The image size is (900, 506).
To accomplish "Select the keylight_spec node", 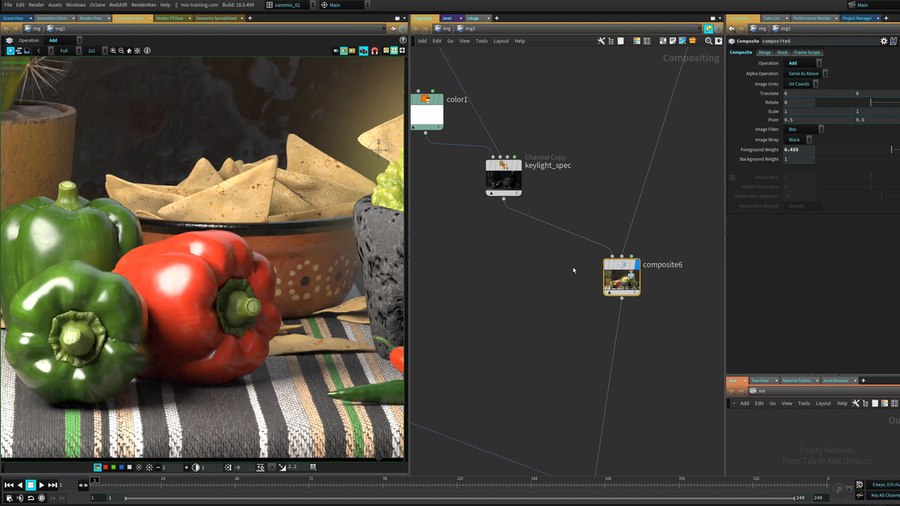I will click(x=503, y=177).
